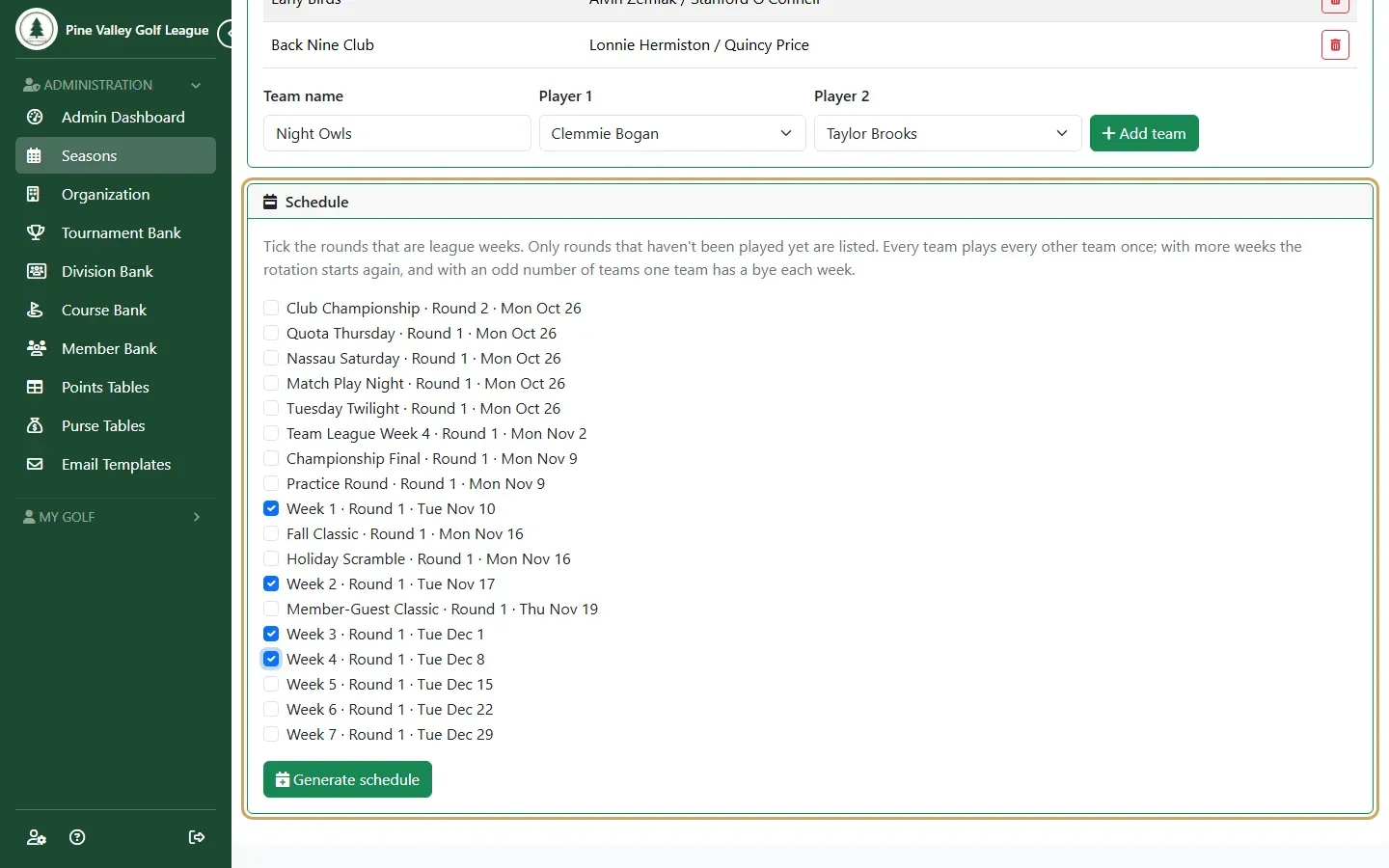Click the Points Tables grid icon
The image size is (1389, 868).
[x=35, y=387]
